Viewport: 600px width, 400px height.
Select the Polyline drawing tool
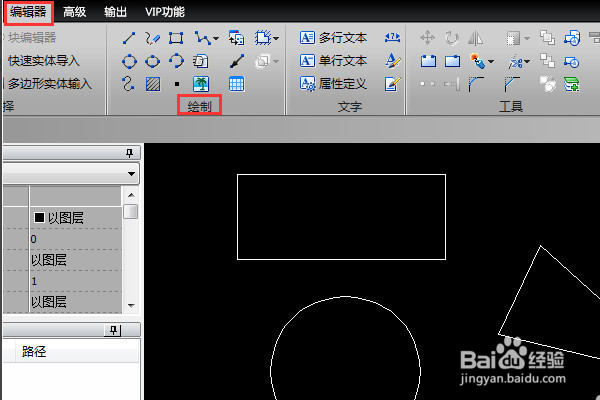click(202, 38)
